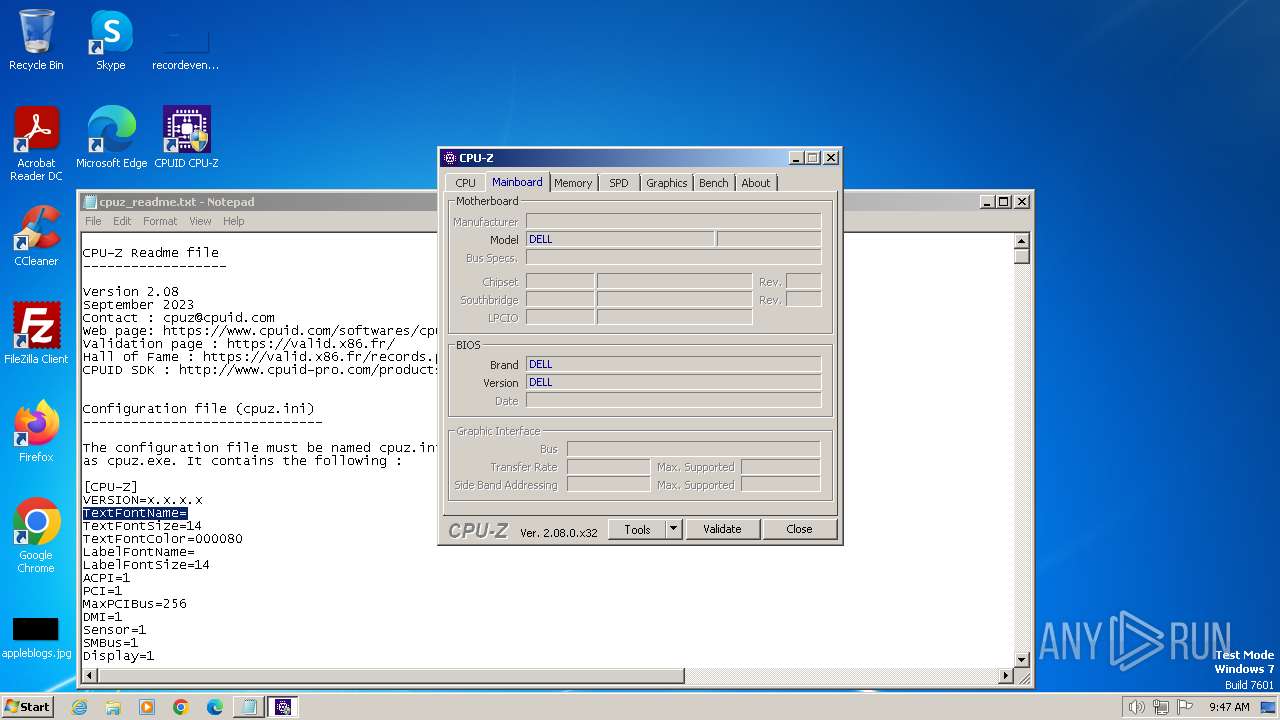The width and height of the screenshot is (1280, 720).
Task: Open Acrobat Reader DC desktop shortcut
Action: [36, 144]
